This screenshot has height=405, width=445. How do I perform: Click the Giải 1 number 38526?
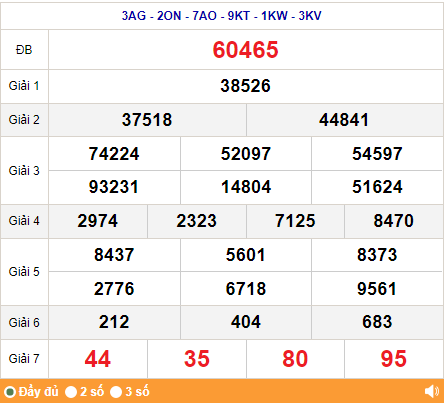[x=245, y=86]
